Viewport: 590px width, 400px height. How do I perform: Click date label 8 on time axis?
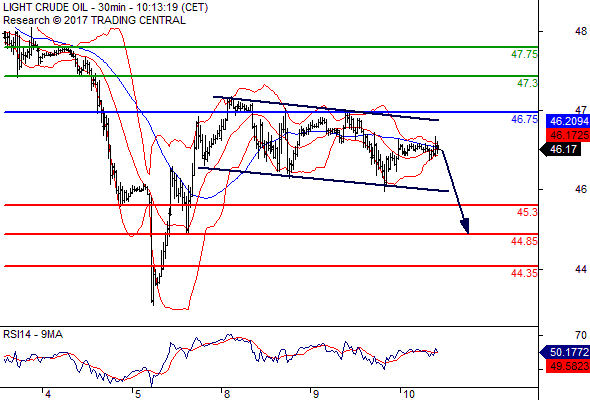point(227,394)
